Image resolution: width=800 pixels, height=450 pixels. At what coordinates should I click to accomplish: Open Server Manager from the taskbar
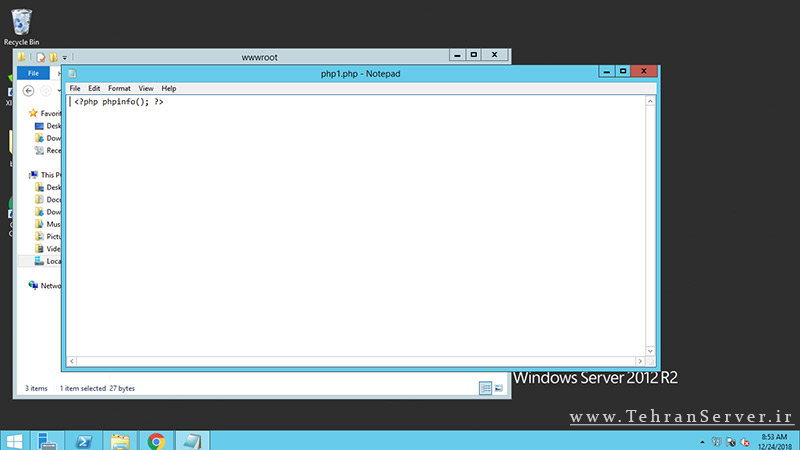click(46, 440)
